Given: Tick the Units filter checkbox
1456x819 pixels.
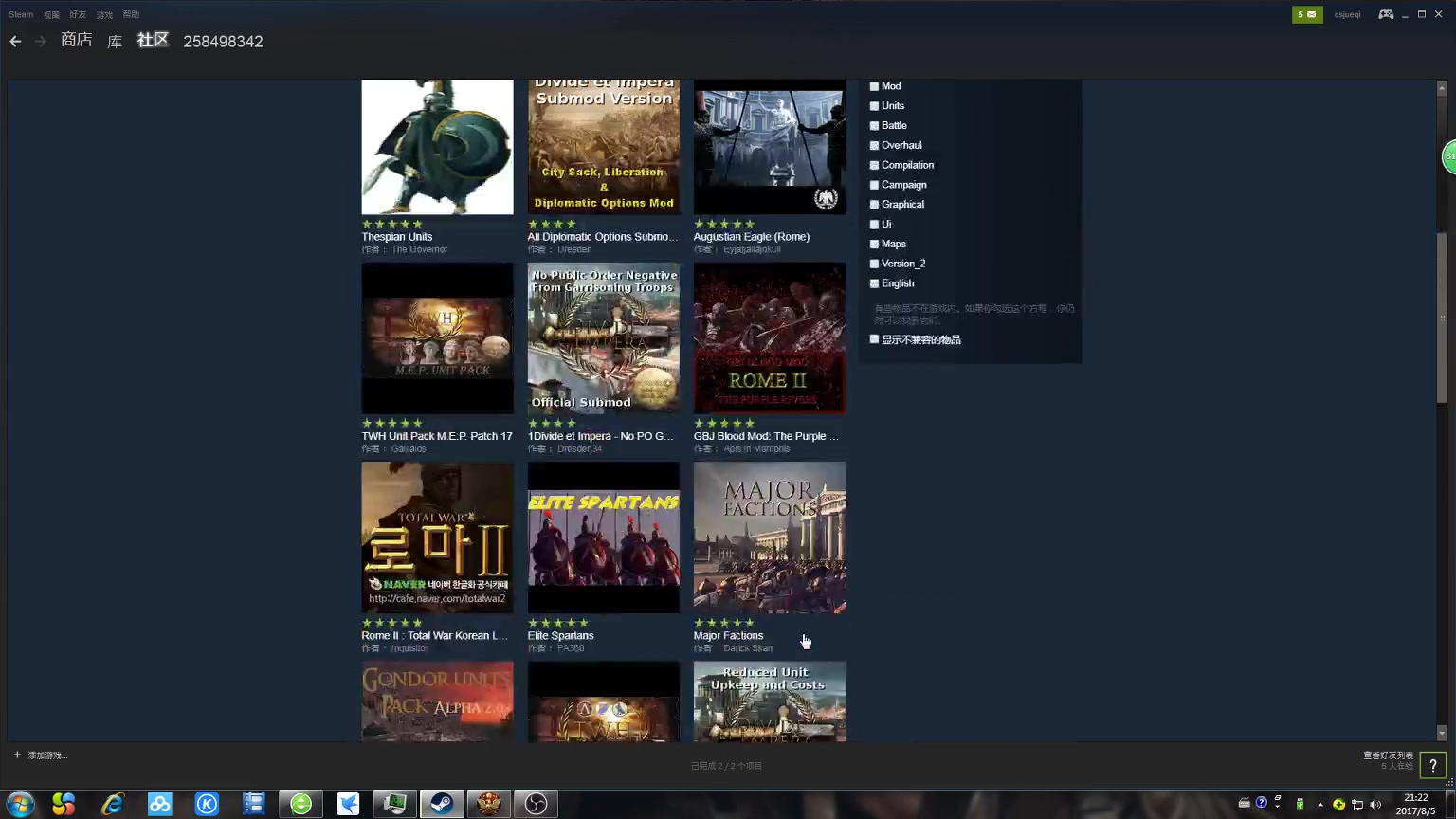Looking at the screenshot, I should [x=874, y=106].
